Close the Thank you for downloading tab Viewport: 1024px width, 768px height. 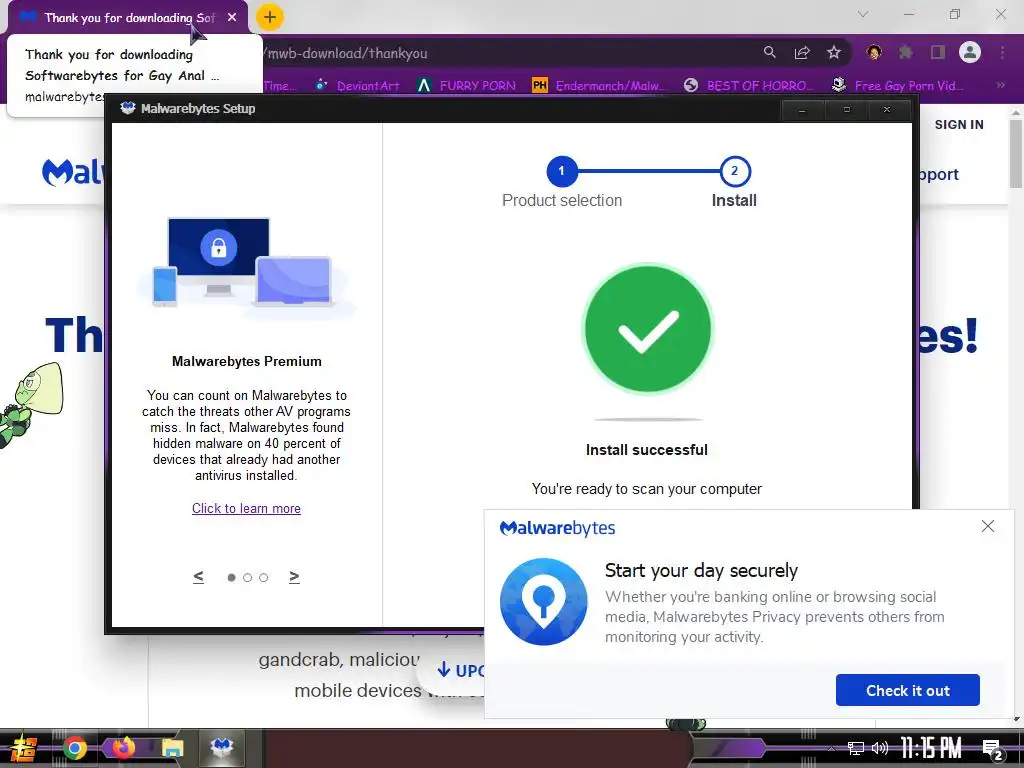click(232, 18)
